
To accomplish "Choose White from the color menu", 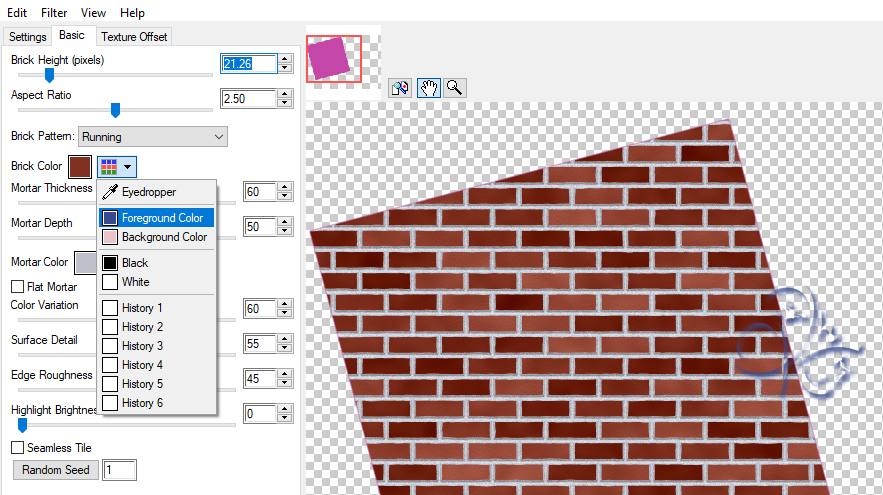I will (x=157, y=282).
